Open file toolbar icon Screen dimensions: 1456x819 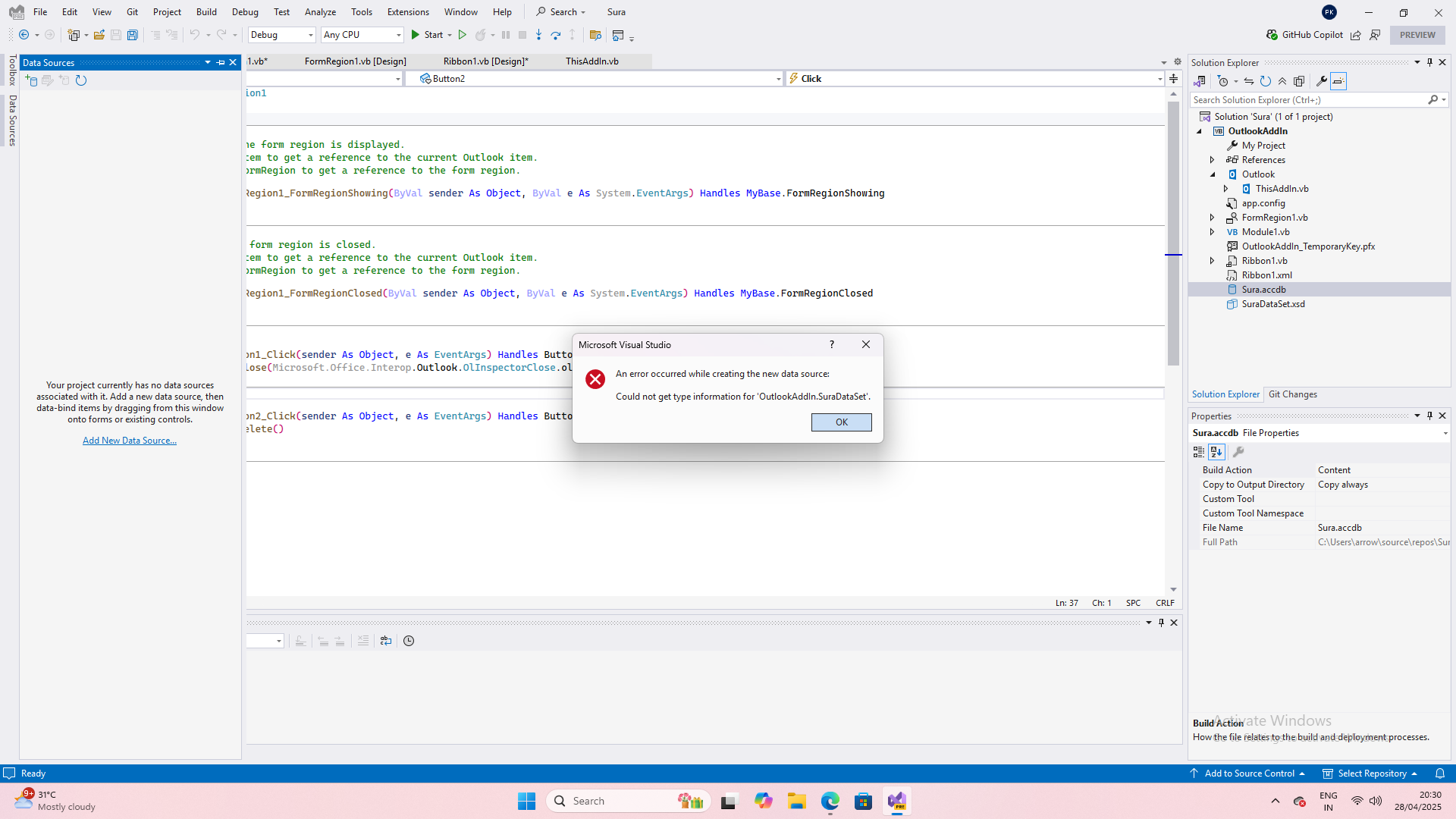tap(99, 35)
